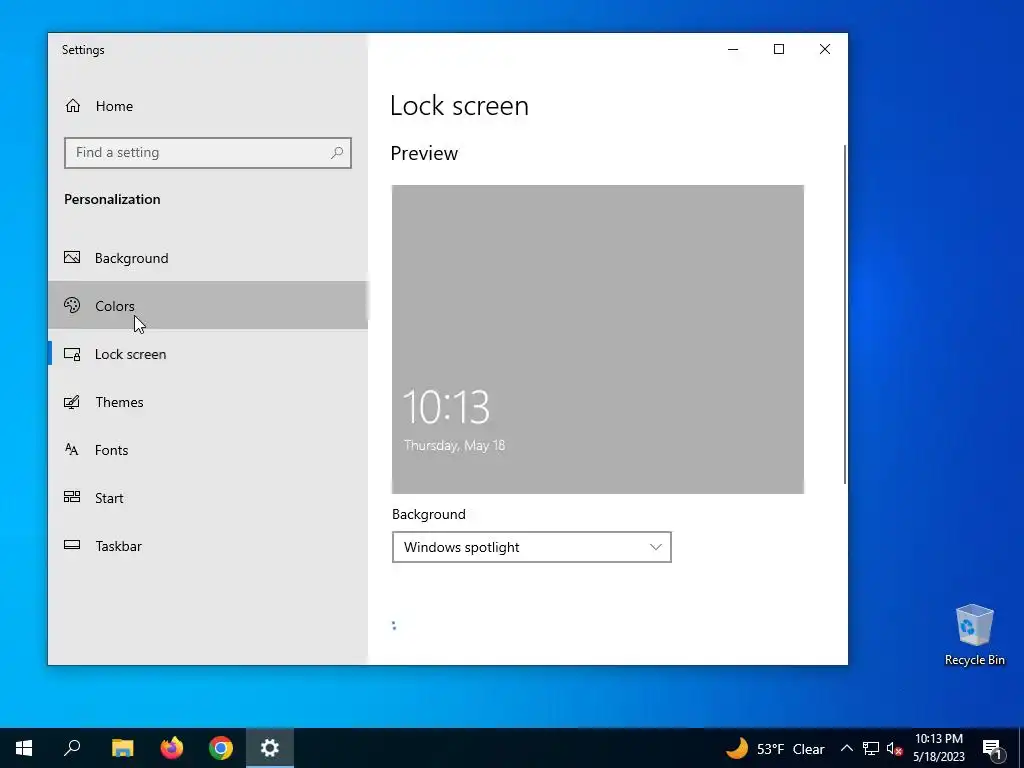Minimize the Settings window
This screenshot has width=1024, height=768.
click(x=733, y=49)
